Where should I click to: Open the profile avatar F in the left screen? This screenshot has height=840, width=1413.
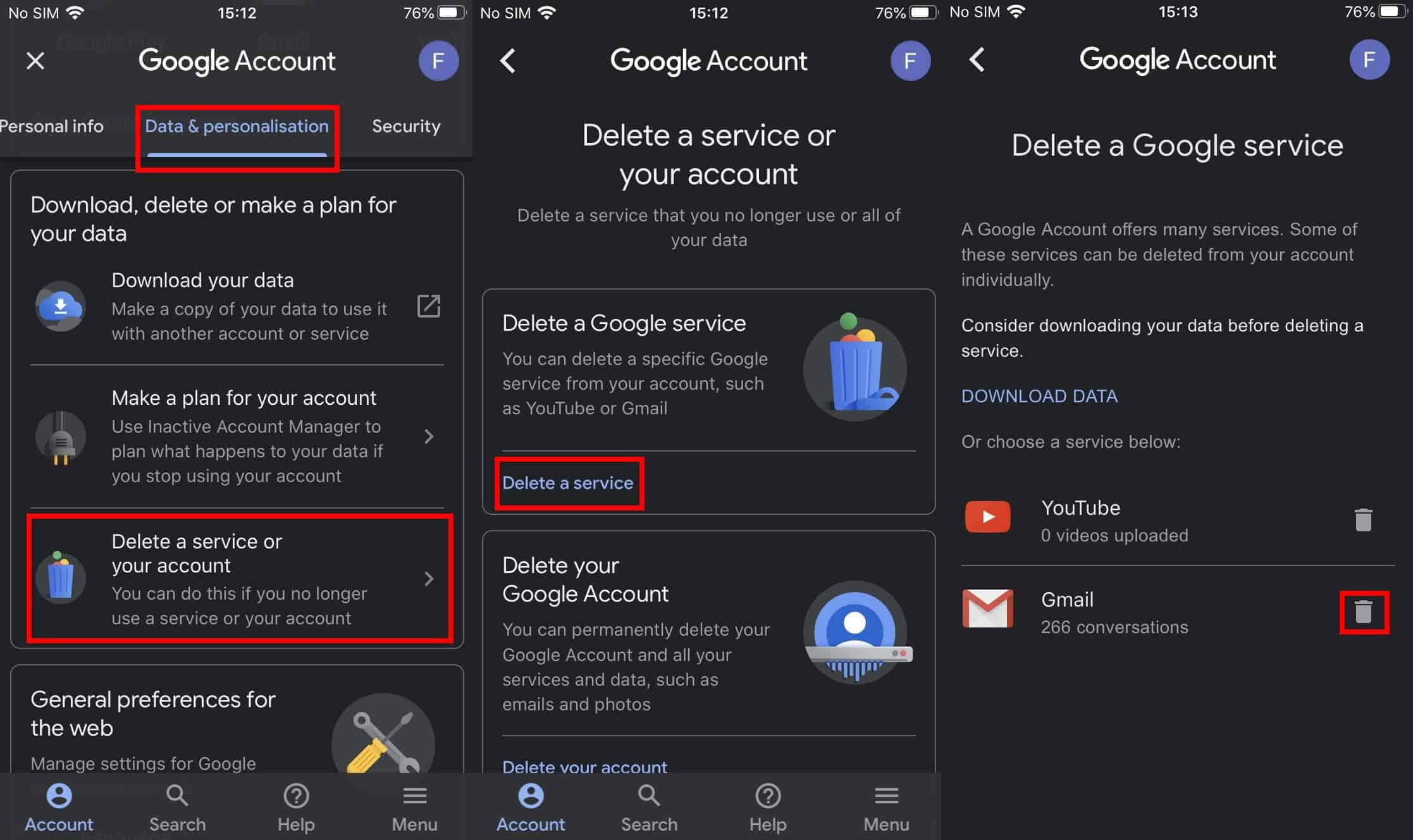tap(438, 61)
